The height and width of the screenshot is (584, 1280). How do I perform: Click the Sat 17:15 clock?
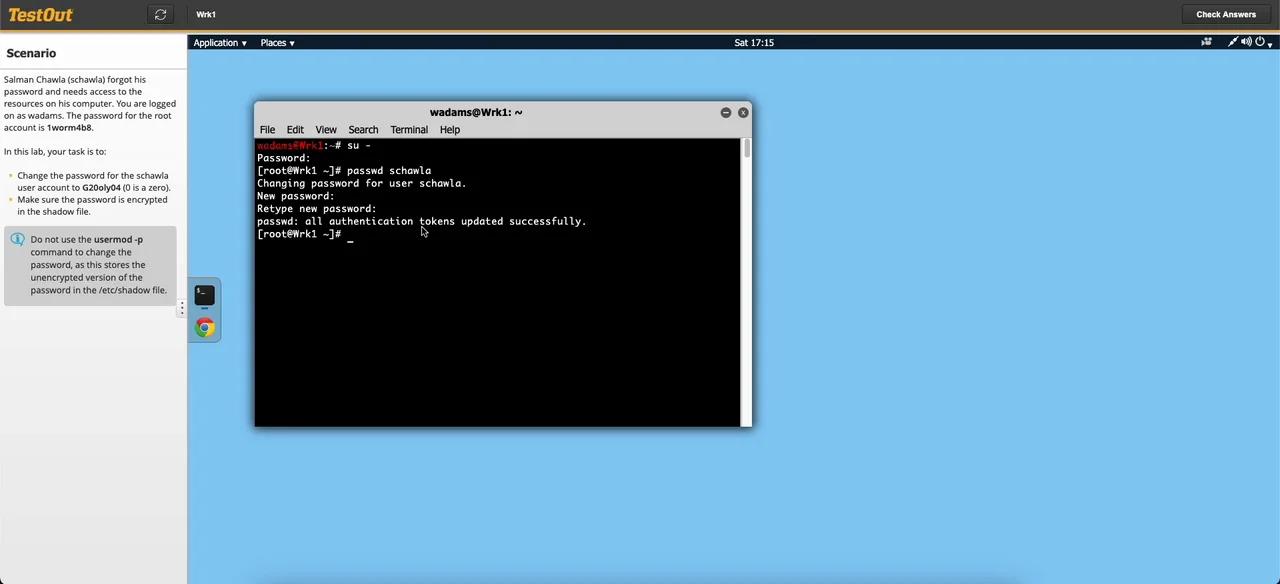(754, 43)
